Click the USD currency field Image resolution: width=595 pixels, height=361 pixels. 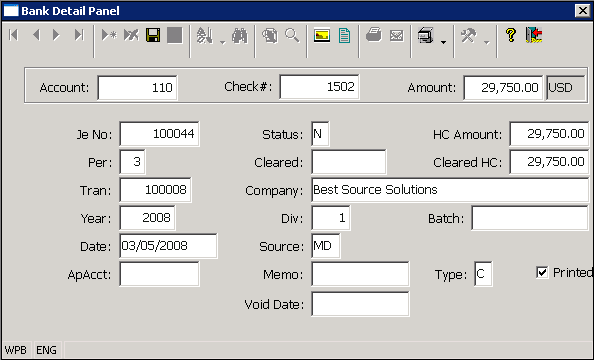point(565,88)
